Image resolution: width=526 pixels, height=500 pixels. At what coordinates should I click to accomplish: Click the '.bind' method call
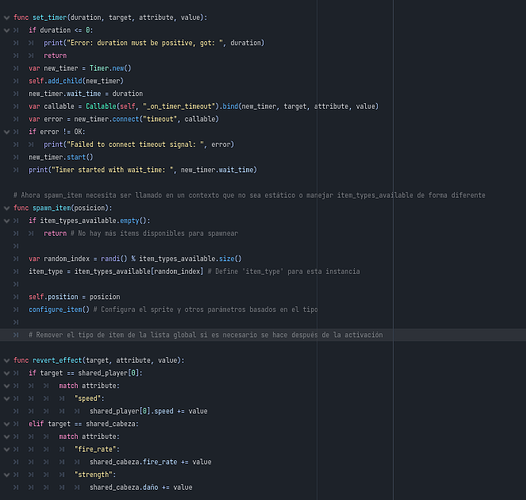(x=230, y=106)
